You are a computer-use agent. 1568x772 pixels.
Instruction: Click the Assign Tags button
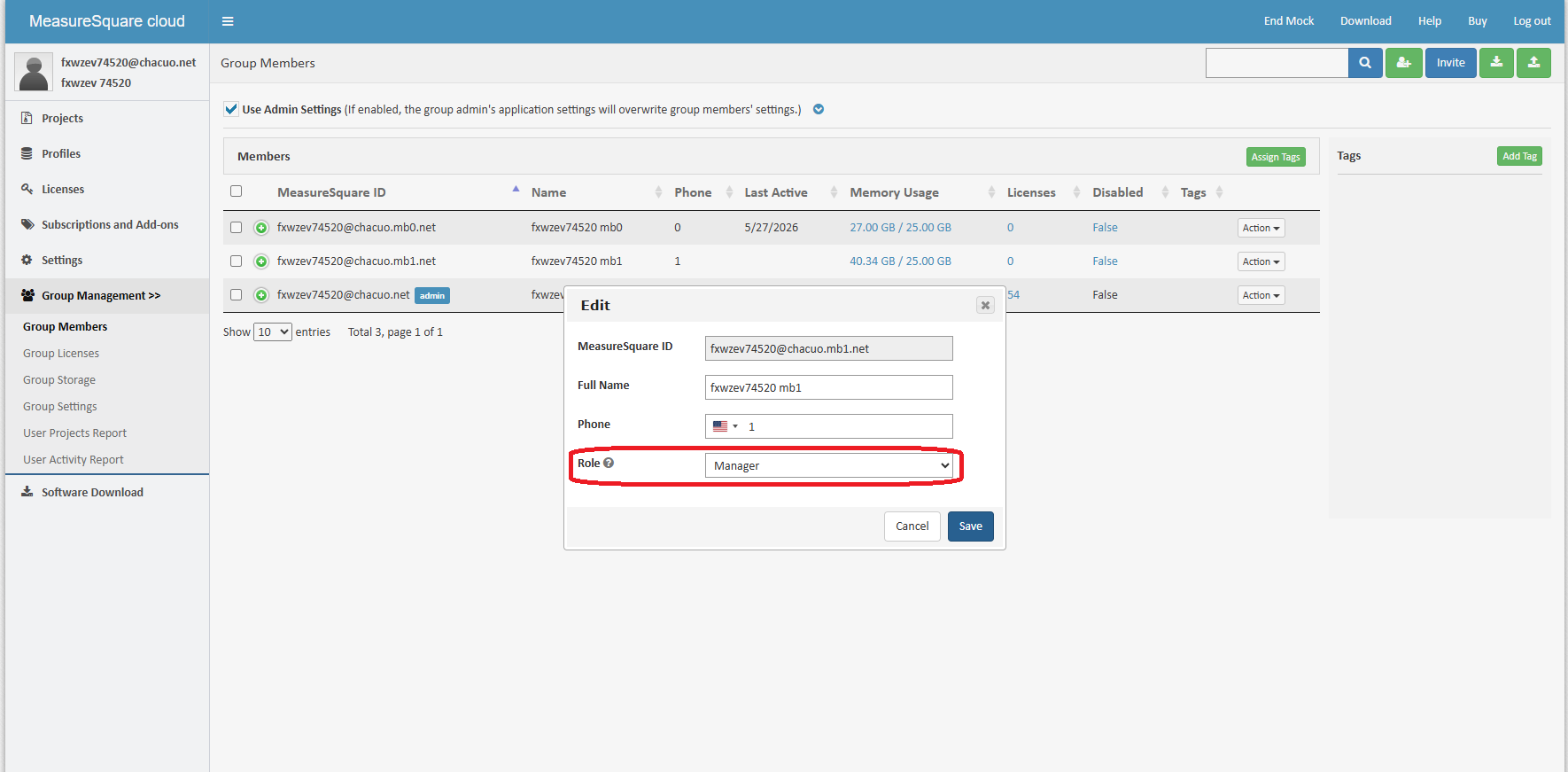tap(1276, 157)
